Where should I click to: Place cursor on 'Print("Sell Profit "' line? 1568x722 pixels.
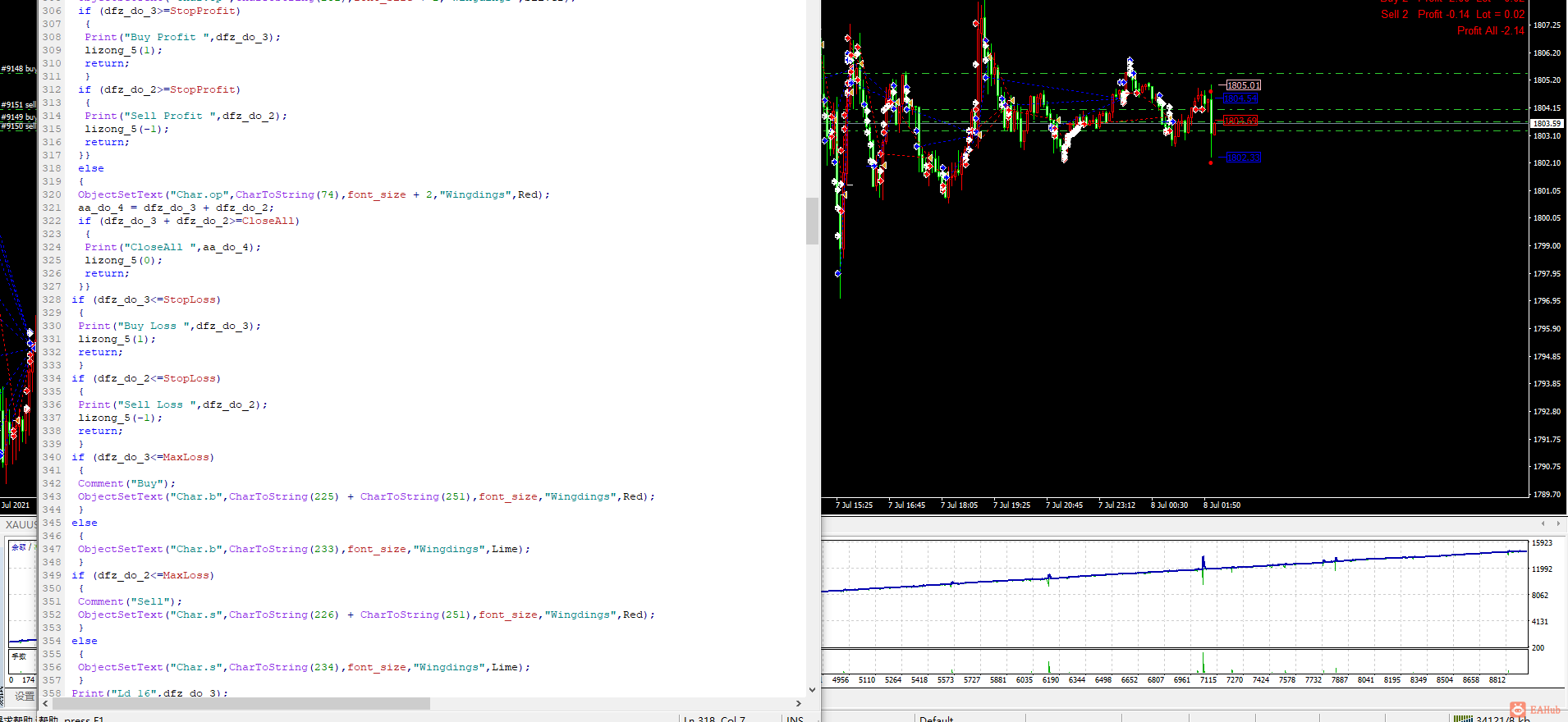(x=186, y=116)
